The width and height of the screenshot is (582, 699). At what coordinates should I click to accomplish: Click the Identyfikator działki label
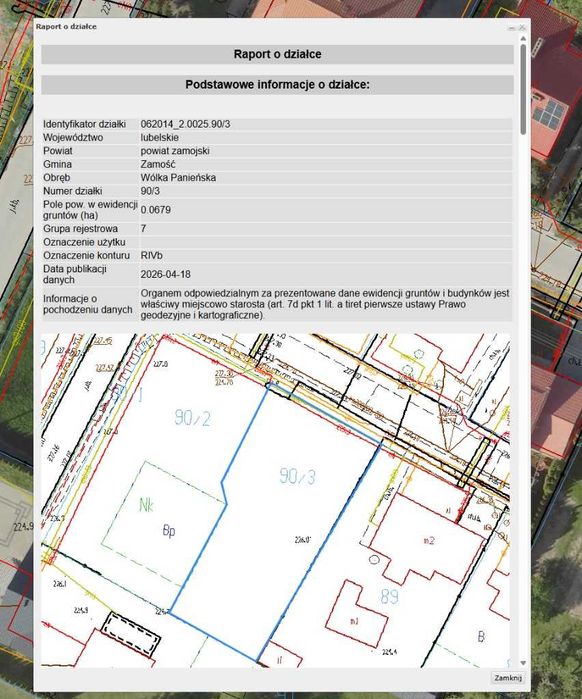[84, 124]
